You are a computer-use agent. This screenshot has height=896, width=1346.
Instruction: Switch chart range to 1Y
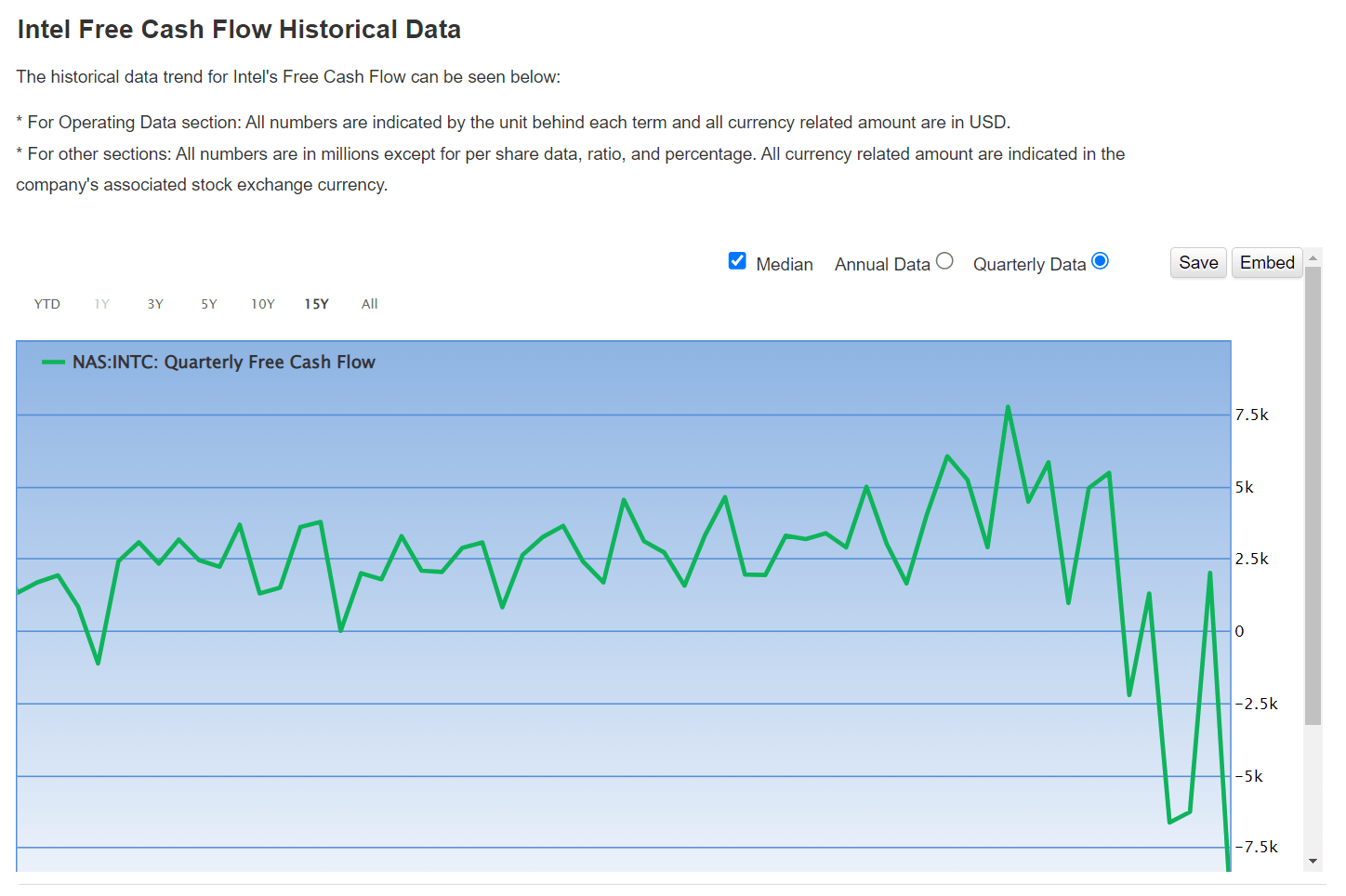pyautogui.click(x=101, y=304)
